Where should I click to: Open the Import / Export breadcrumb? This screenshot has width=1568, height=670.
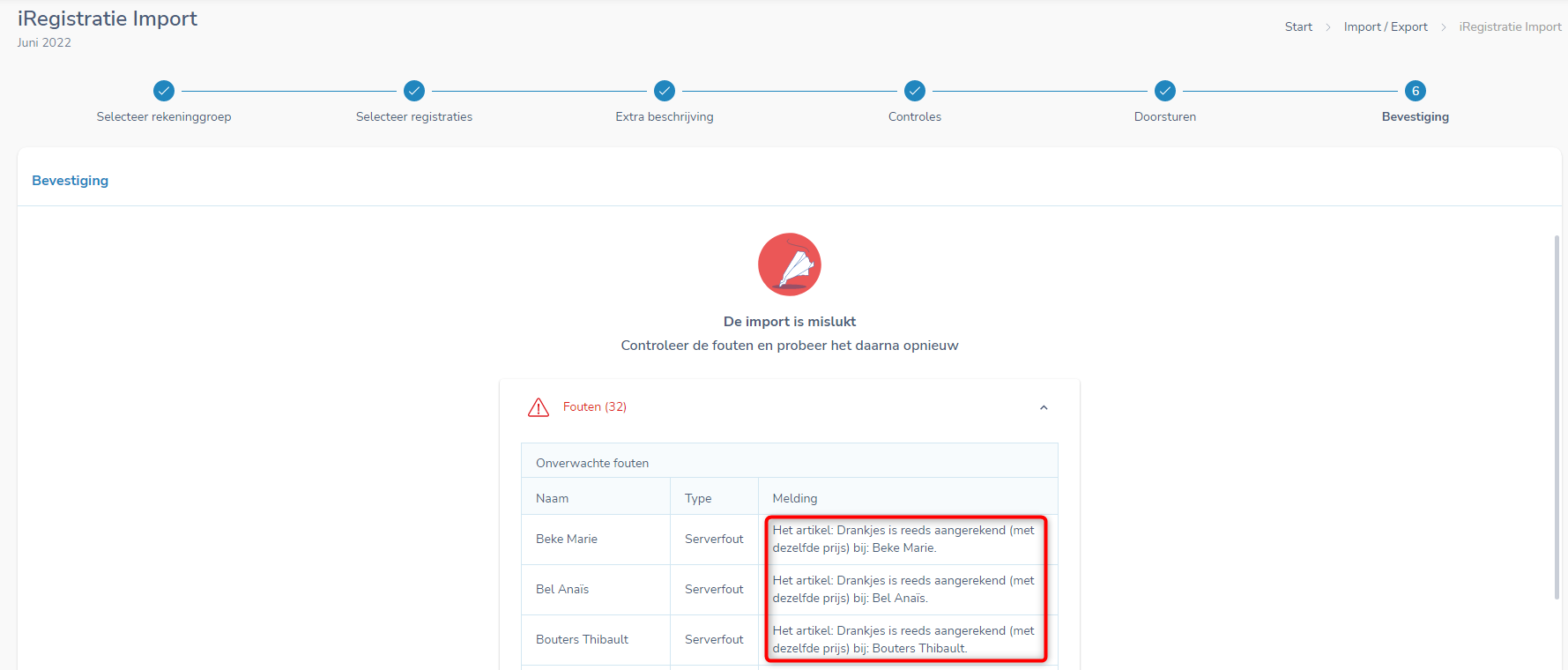(x=1386, y=27)
